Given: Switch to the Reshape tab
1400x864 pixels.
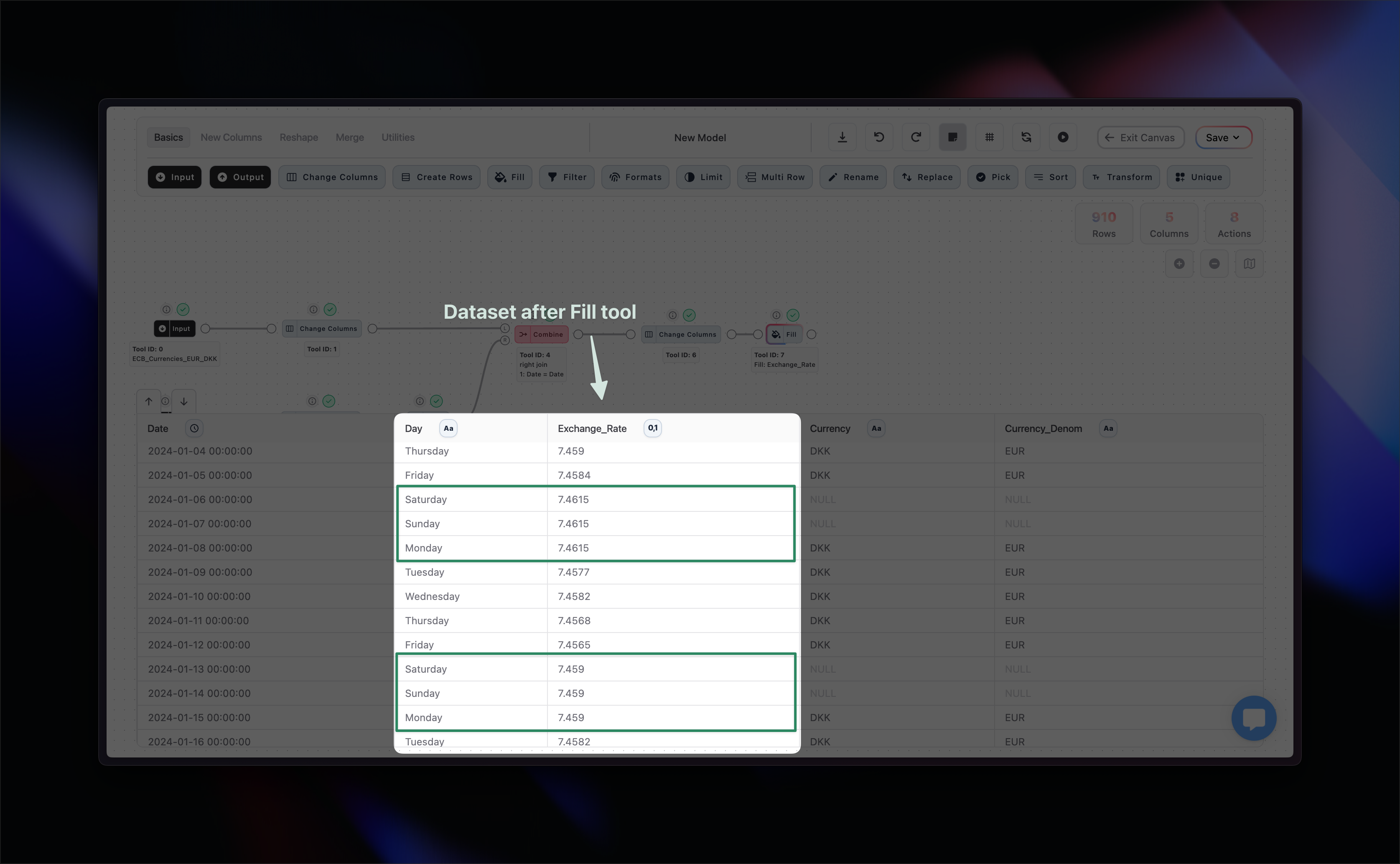Looking at the screenshot, I should point(298,138).
